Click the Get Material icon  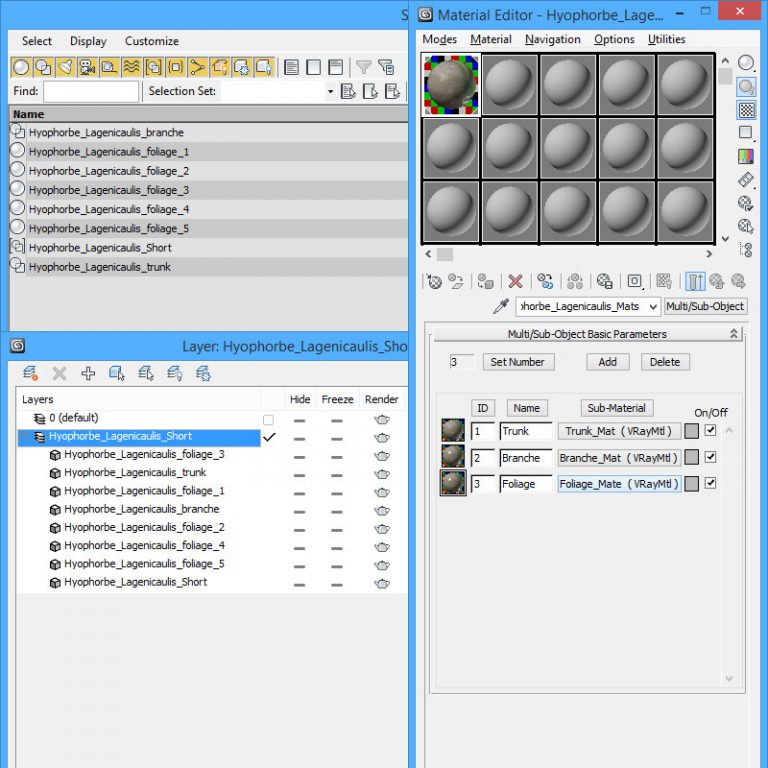[x=435, y=282]
